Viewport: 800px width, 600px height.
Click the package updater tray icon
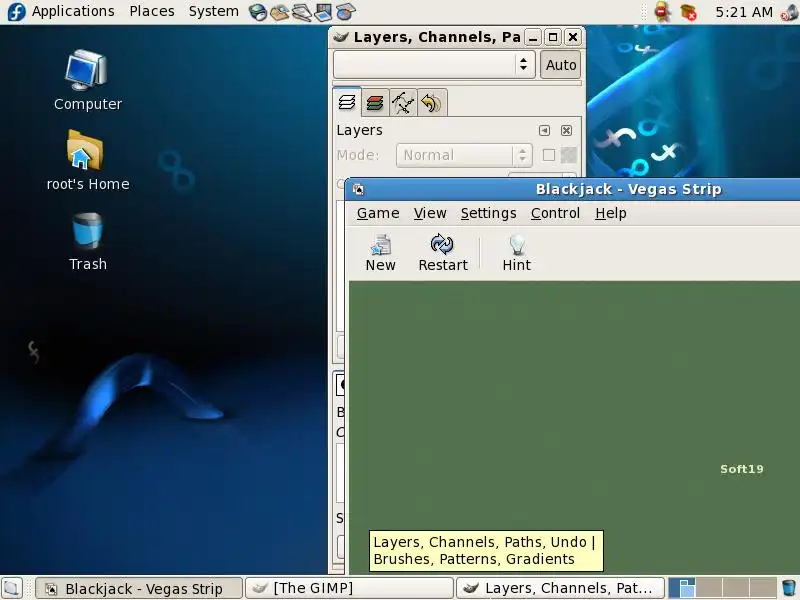coord(689,12)
